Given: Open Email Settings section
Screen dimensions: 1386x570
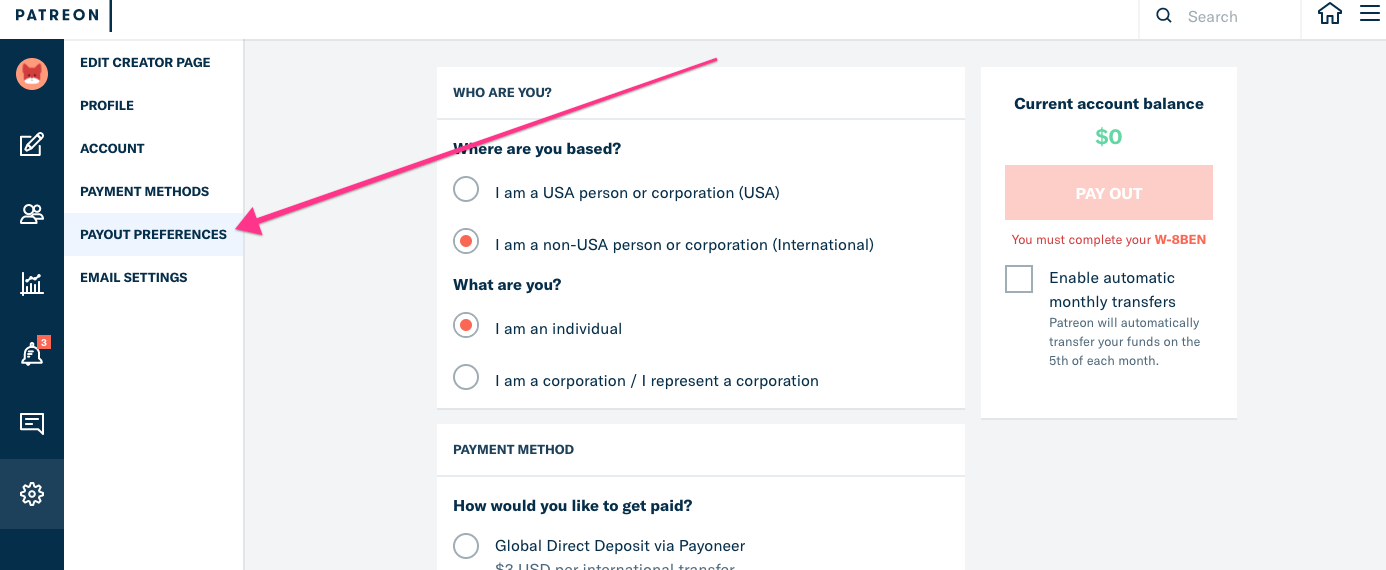Looking at the screenshot, I should 133,278.
